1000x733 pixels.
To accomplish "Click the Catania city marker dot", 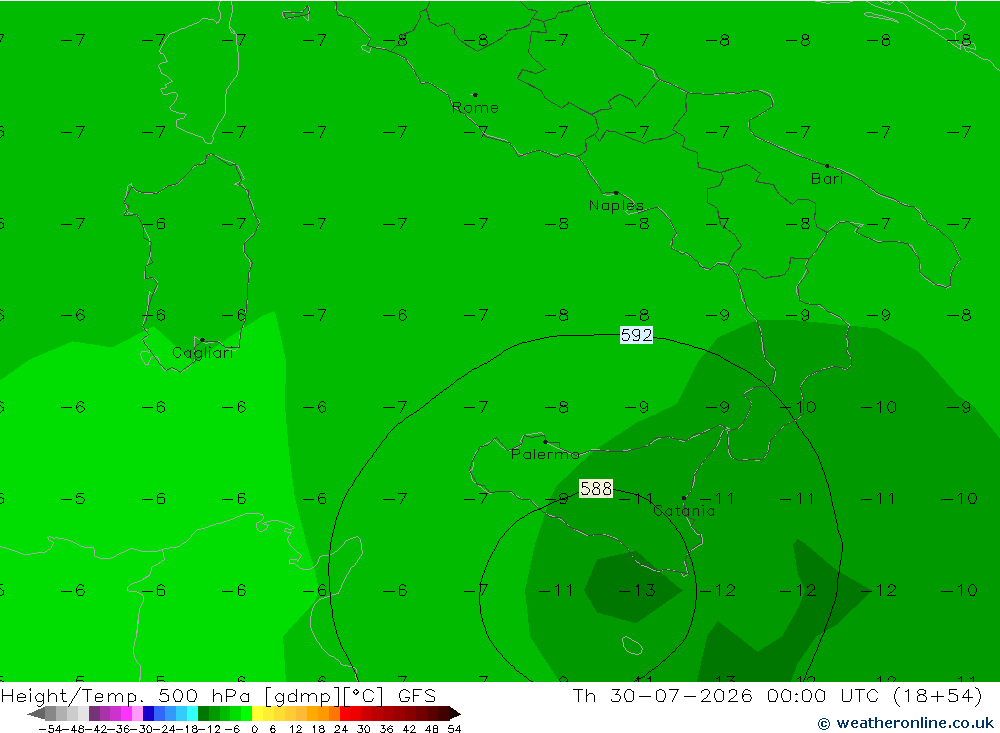I will (684, 498).
